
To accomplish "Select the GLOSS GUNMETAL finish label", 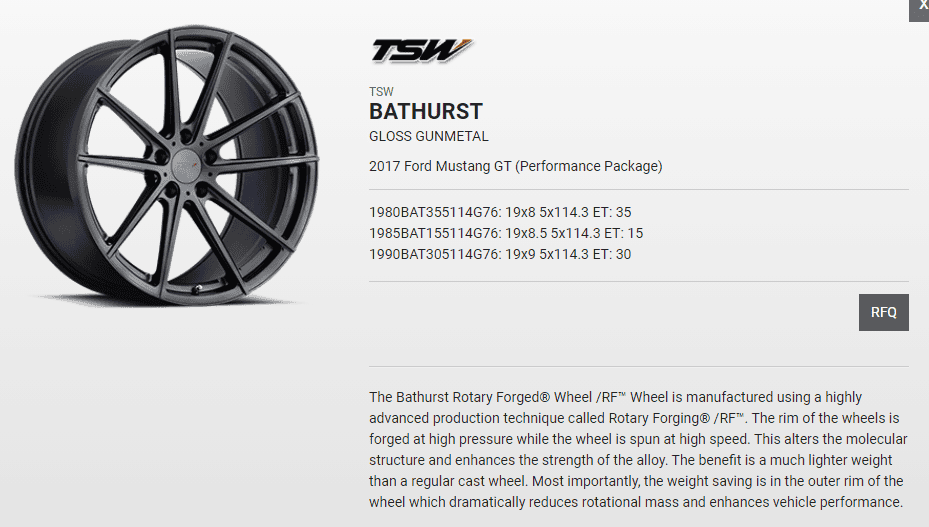I will coord(429,136).
